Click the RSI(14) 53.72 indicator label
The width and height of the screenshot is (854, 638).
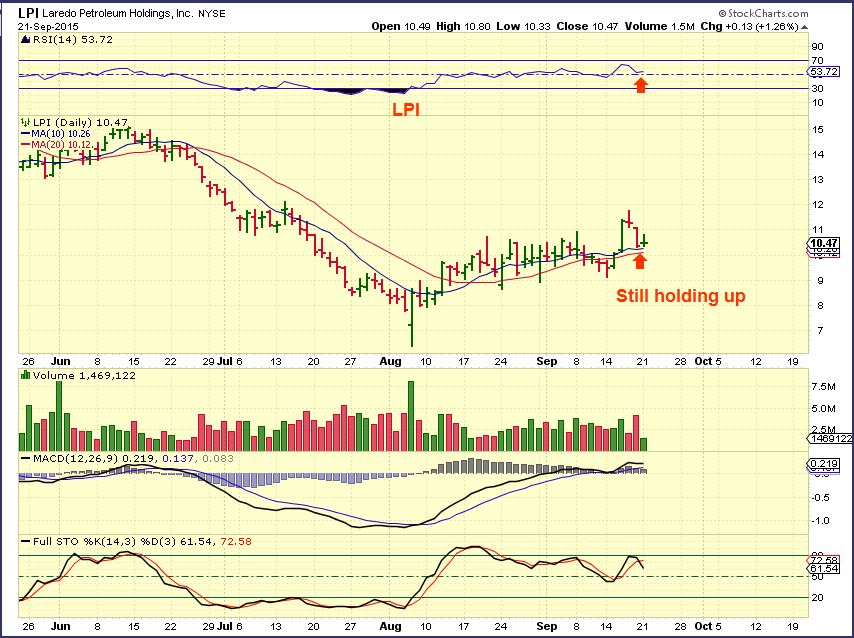pos(72,39)
